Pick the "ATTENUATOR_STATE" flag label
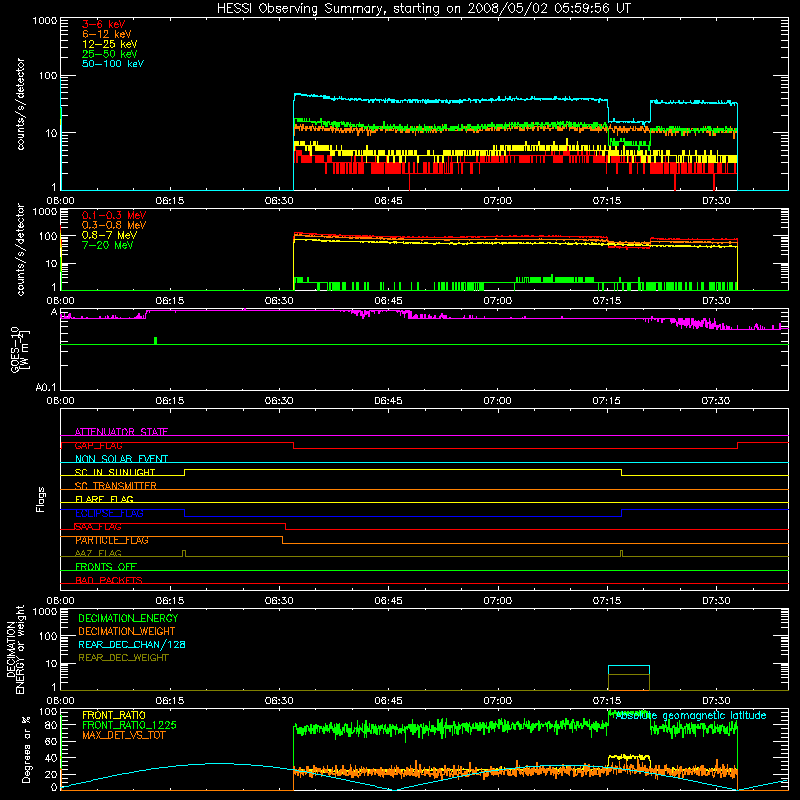 click(121, 432)
